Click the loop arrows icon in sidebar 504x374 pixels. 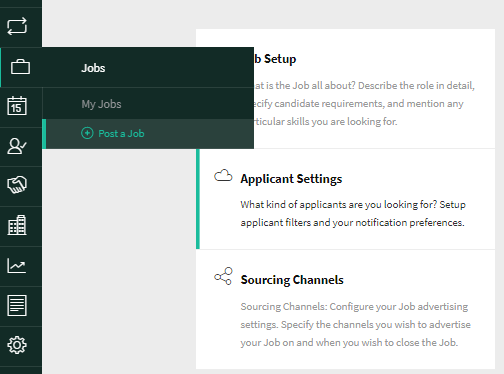[17, 26]
